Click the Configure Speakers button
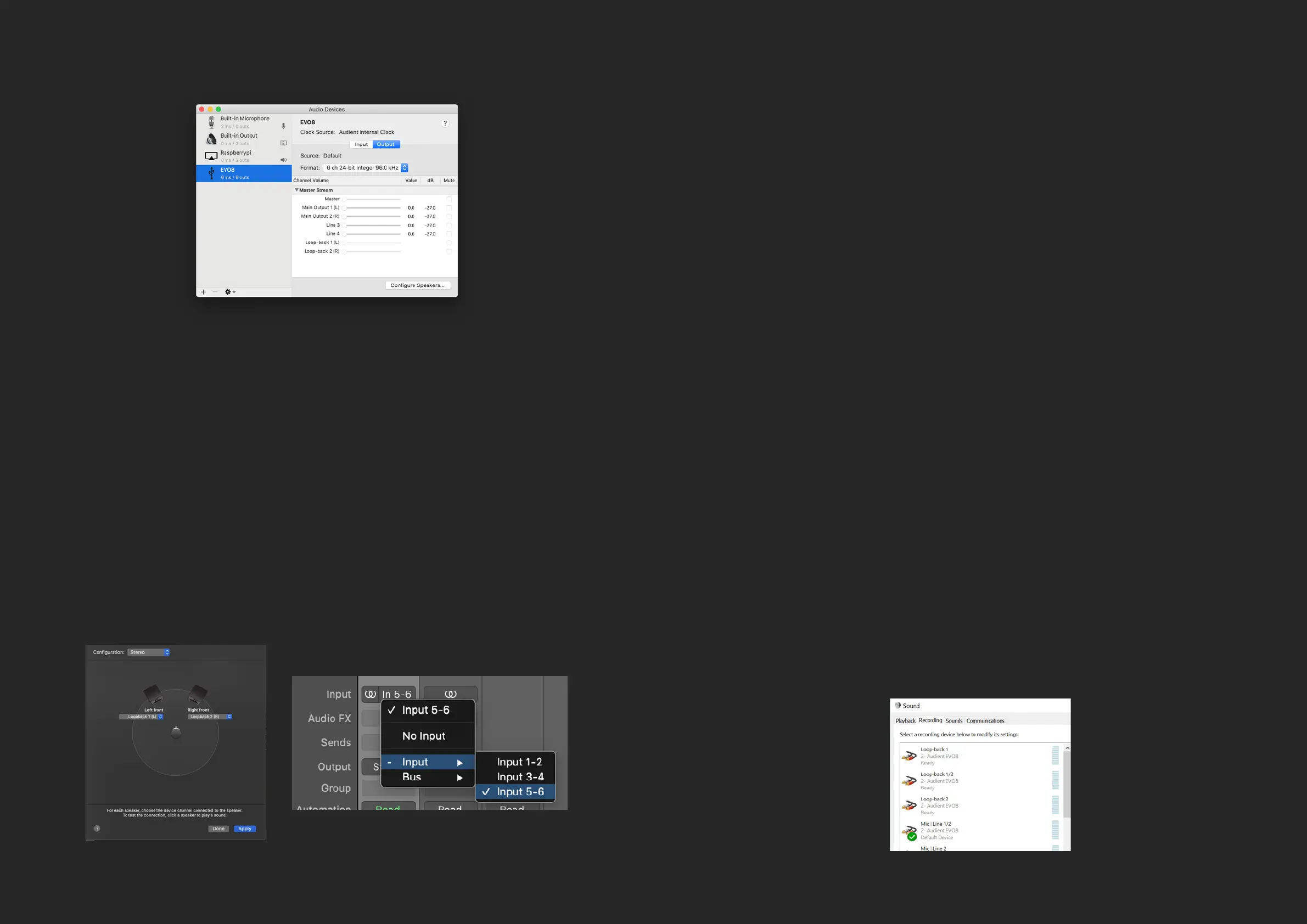Screen dimensions: 1307x924 417,285
